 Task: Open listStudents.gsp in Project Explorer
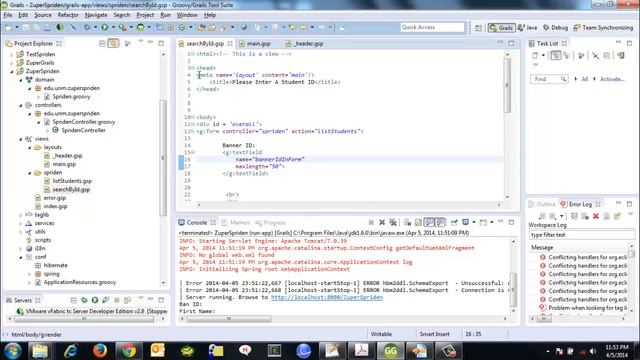pyautogui.click(x=72, y=181)
